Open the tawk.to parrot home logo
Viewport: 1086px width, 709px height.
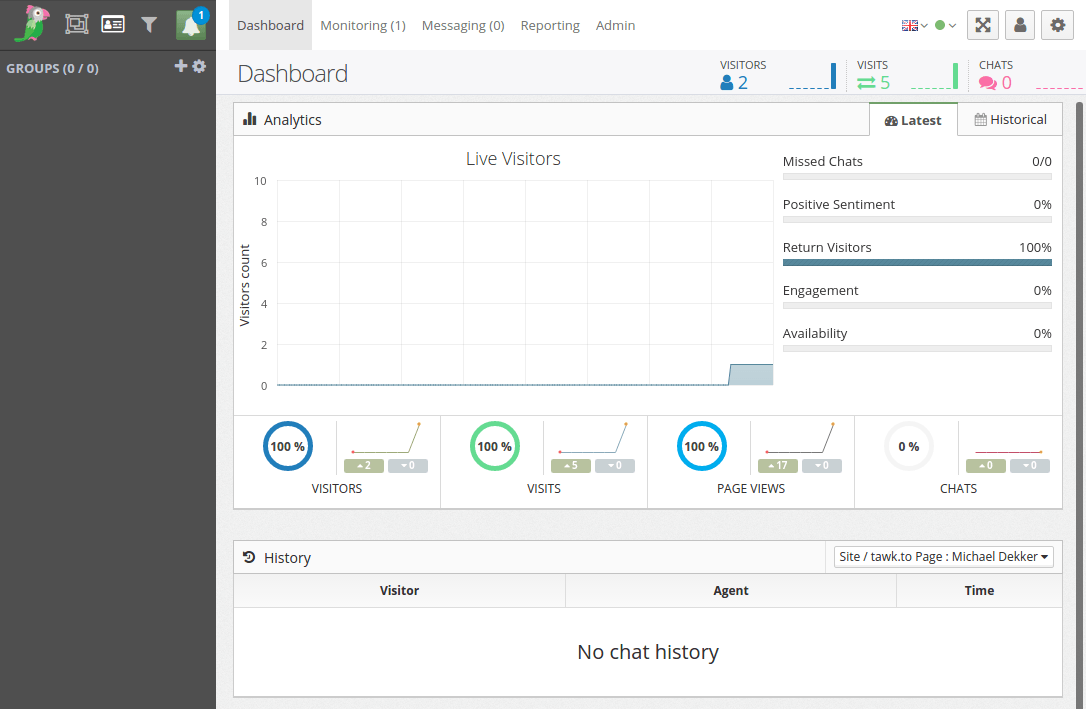(30, 23)
